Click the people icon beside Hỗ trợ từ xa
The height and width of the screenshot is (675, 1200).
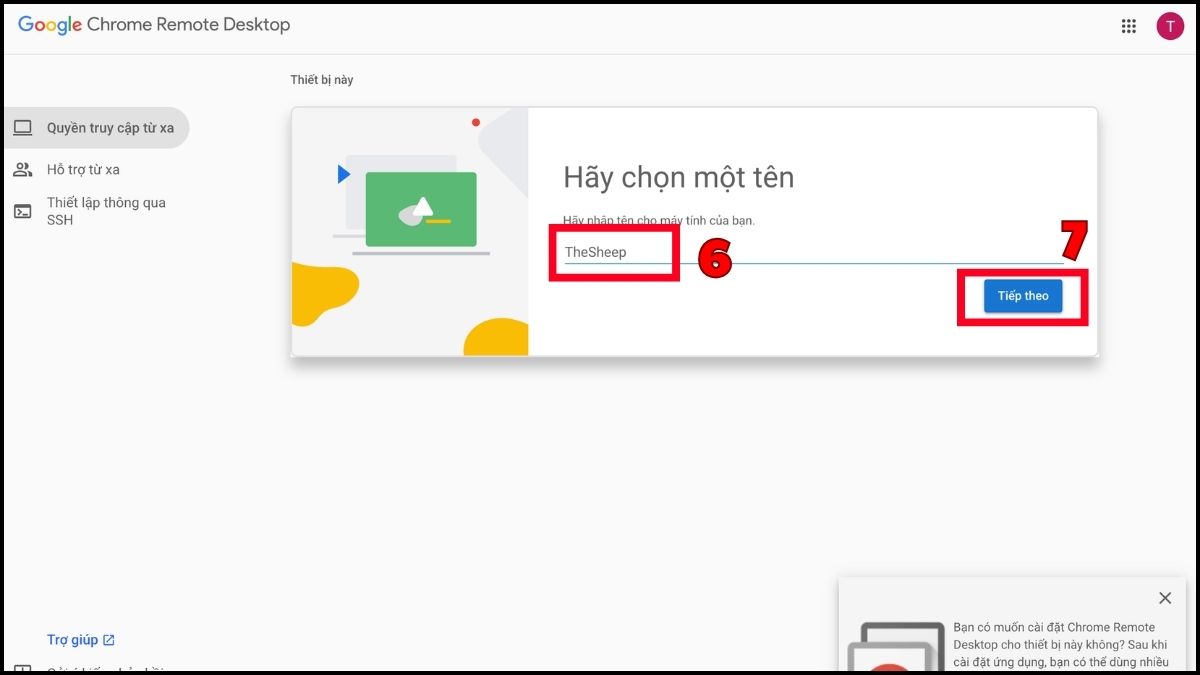(x=22, y=170)
